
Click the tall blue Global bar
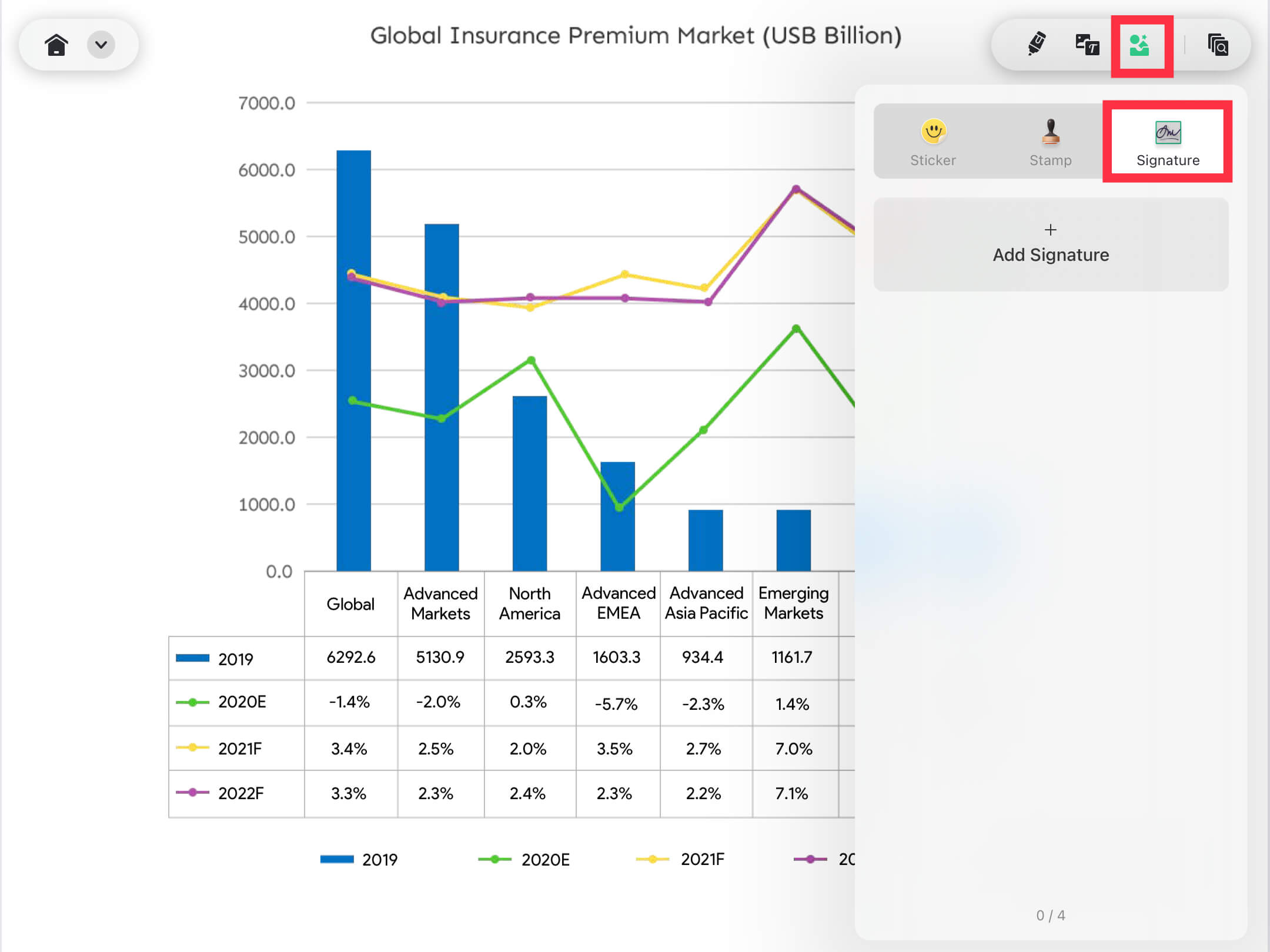point(353,360)
